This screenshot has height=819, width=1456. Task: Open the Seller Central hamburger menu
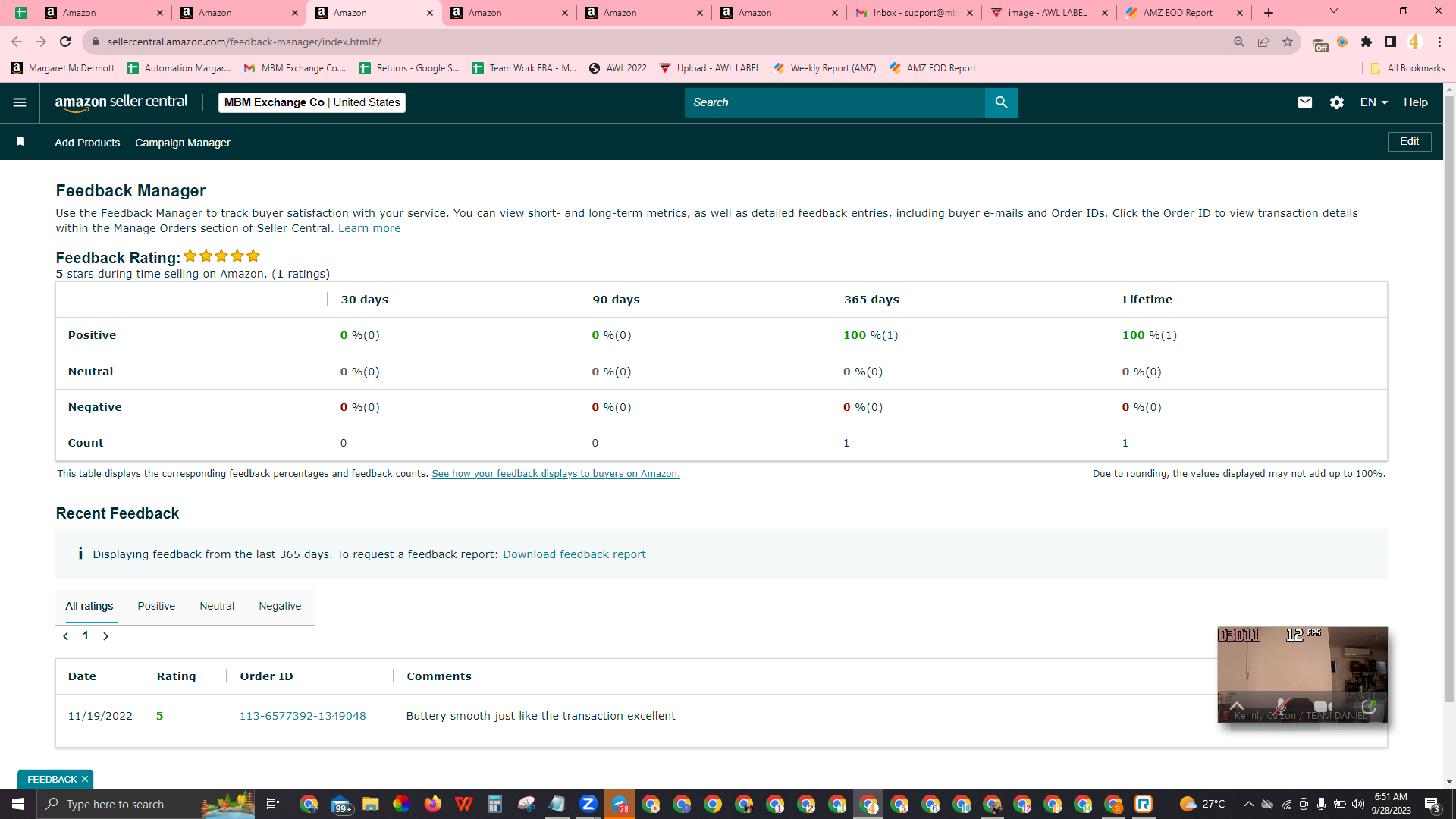pos(20,102)
